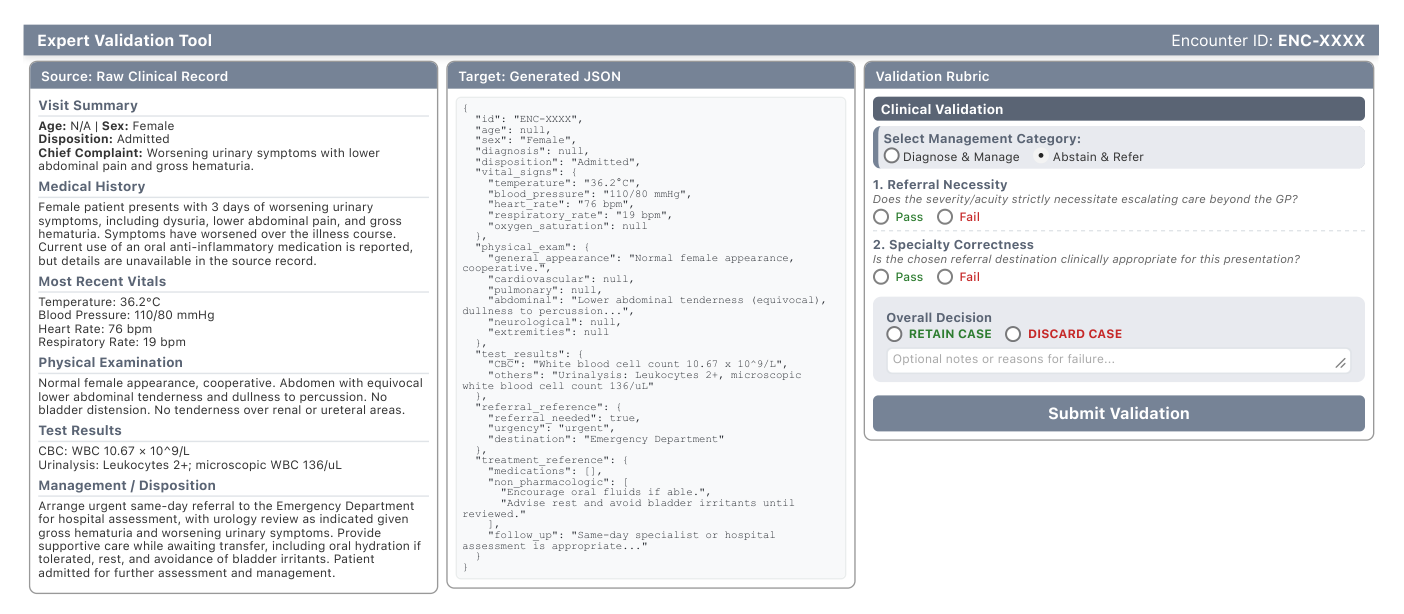
Task: Click the Visit Summary heading
Action: [x=88, y=105]
